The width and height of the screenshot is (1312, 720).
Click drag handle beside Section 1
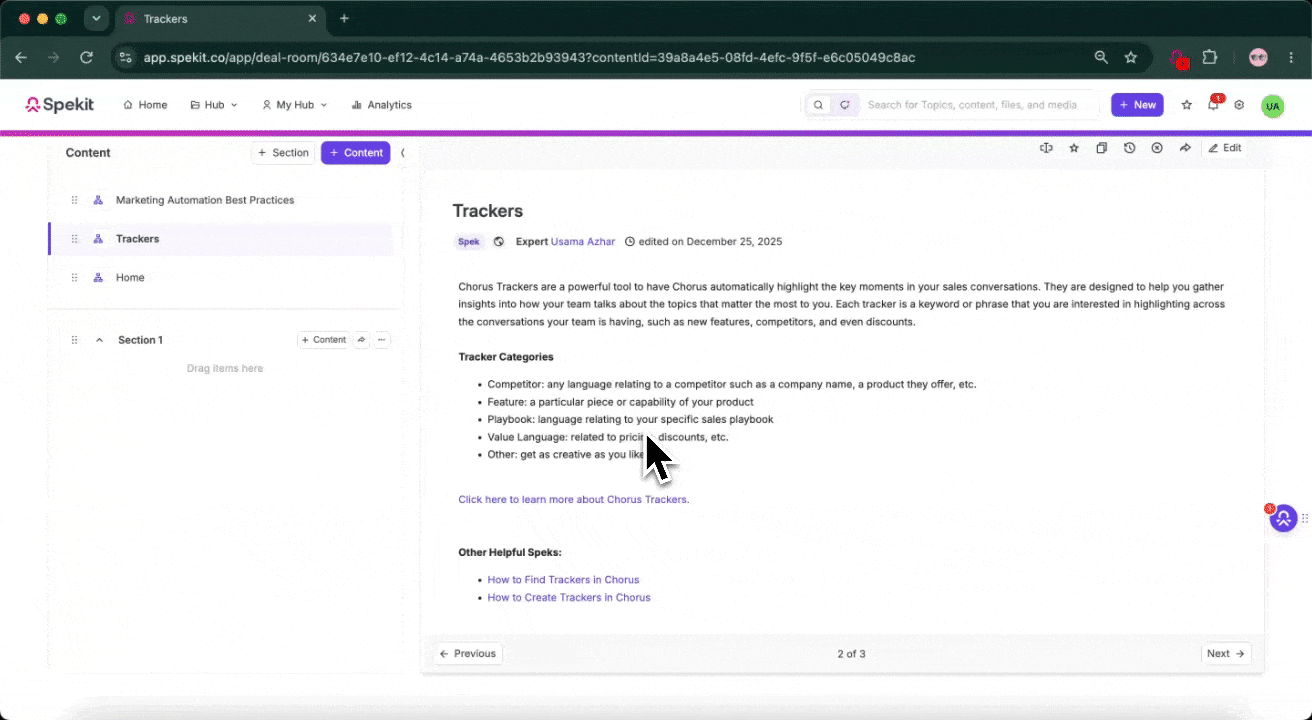(x=74, y=340)
